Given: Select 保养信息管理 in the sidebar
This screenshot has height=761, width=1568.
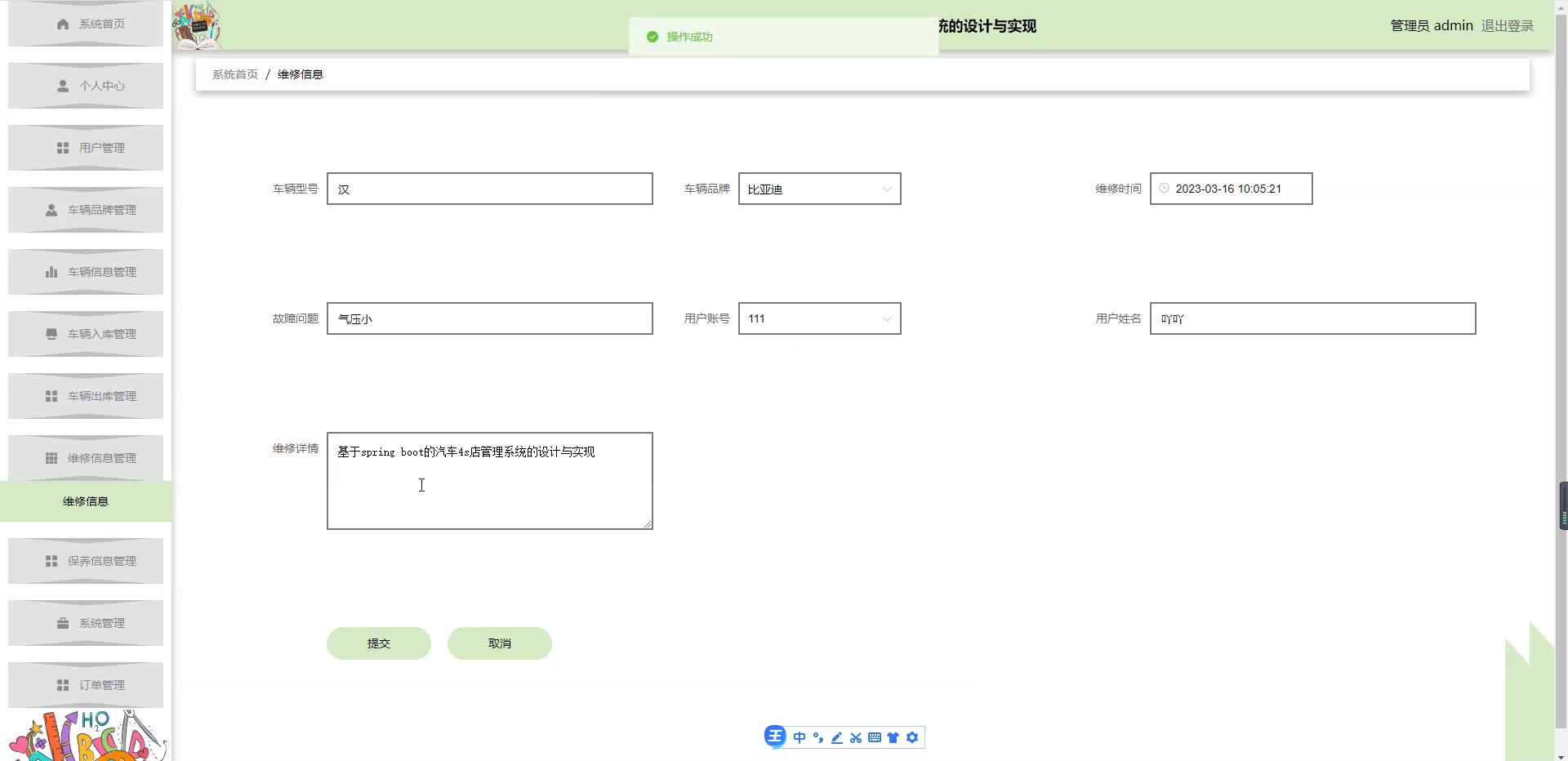Looking at the screenshot, I should pyautogui.click(x=85, y=560).
